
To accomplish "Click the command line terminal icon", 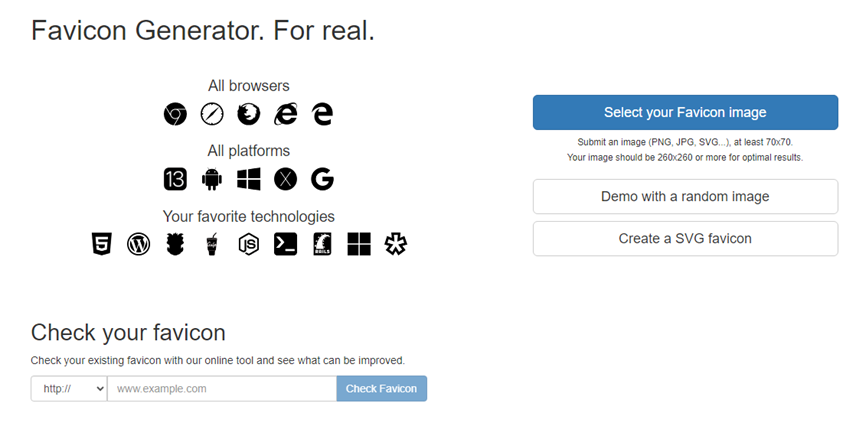I will pos(286,244).
